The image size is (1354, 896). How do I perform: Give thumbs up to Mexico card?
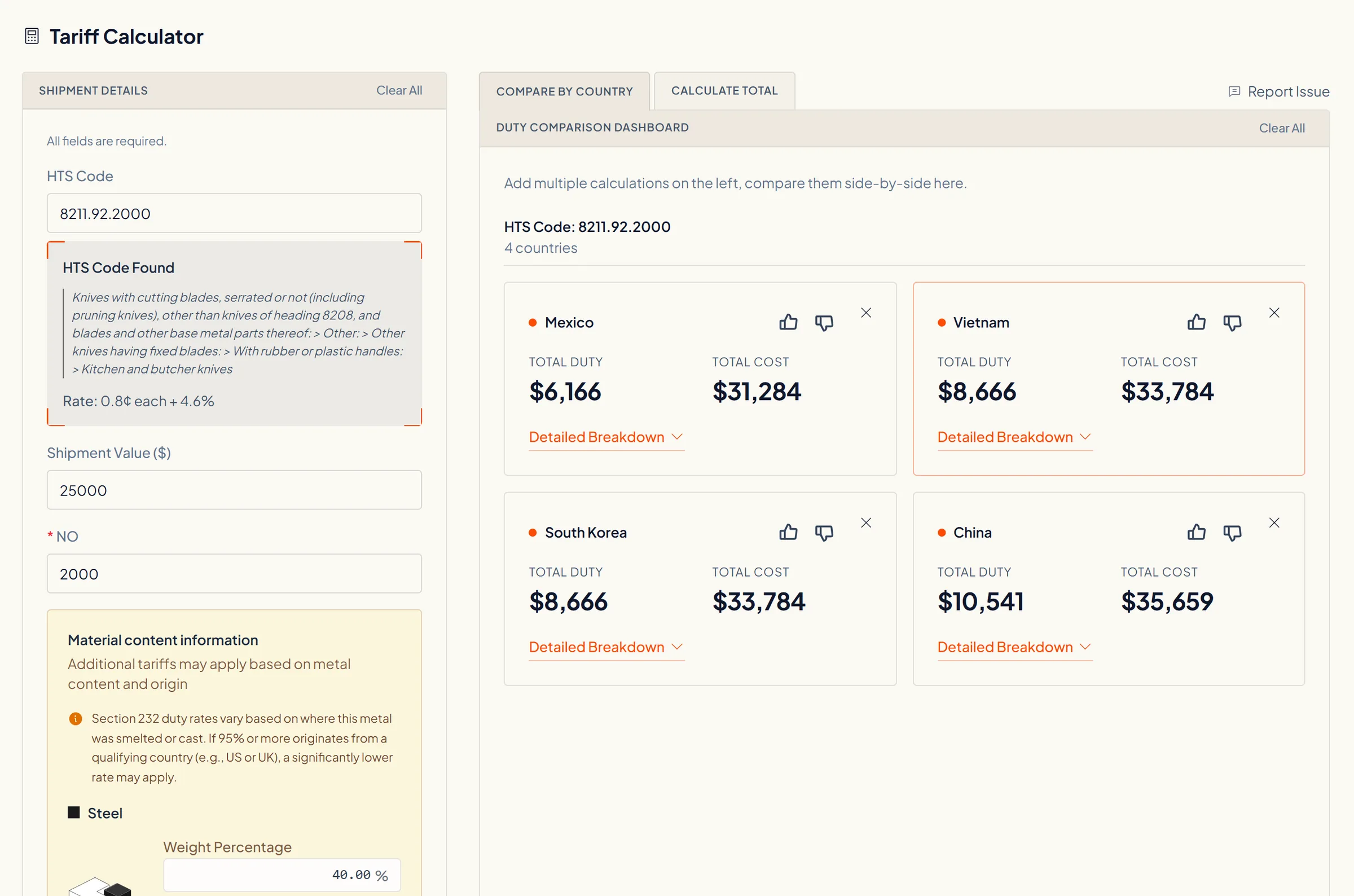point(788,322)
